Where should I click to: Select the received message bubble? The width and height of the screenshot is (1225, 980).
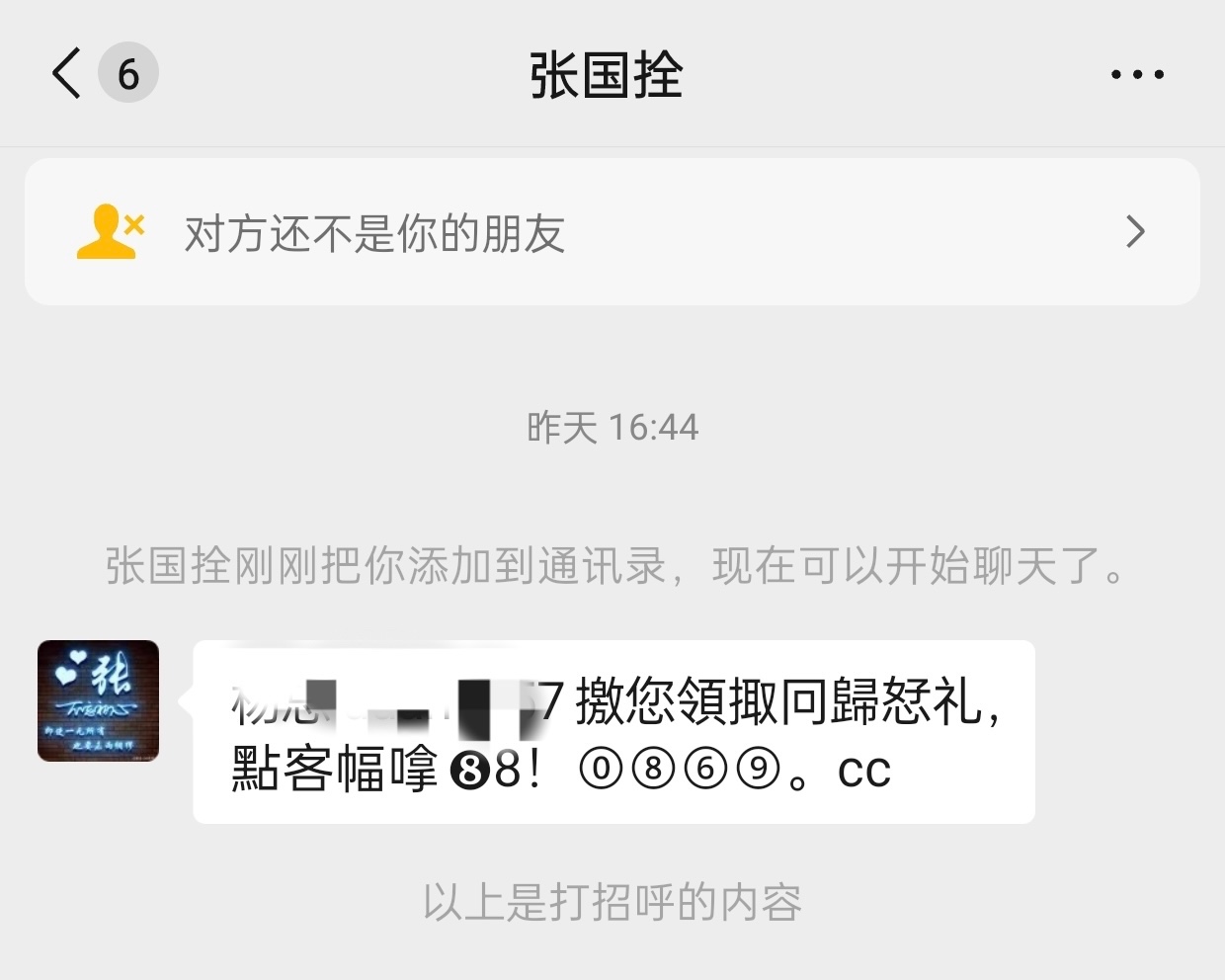[613, 732]
